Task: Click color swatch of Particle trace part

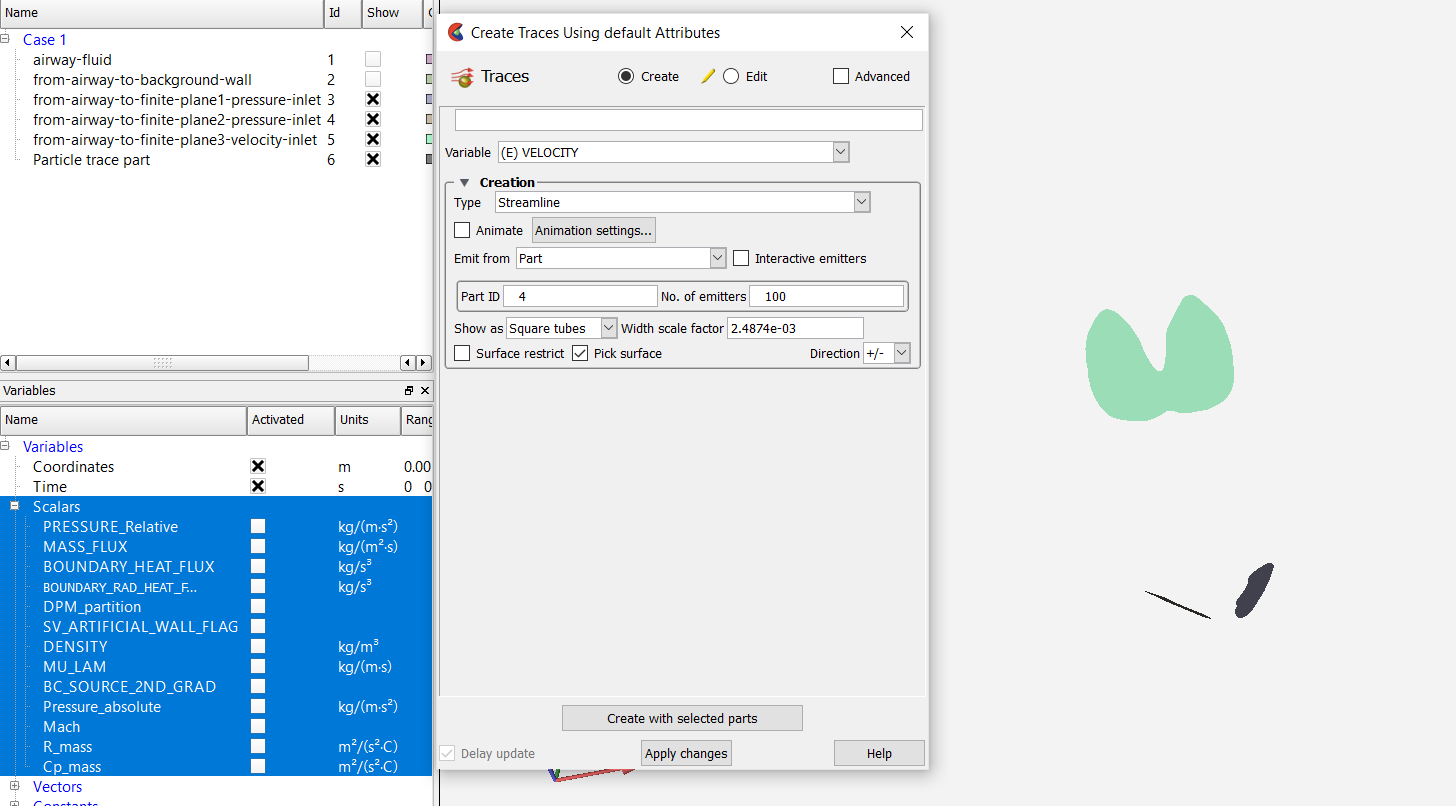Action: click(429, 160)
